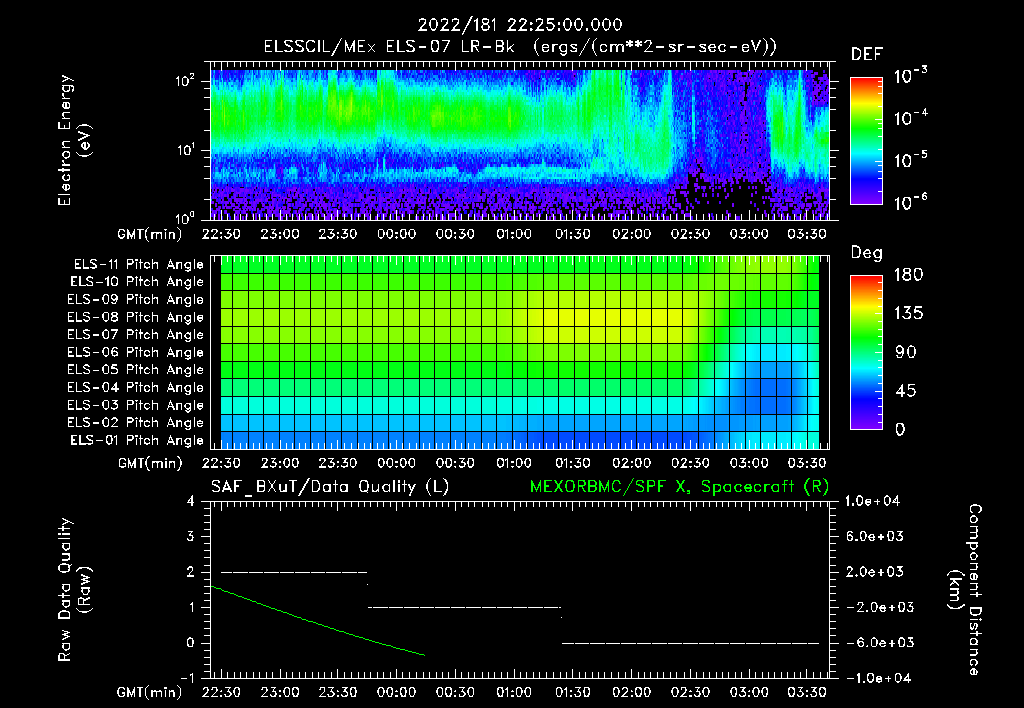Click the ELS-08 Pitch Angle row label
The height and width of the screenshot is (708, 1024).
pyautogui.click(x=135, y=317)
